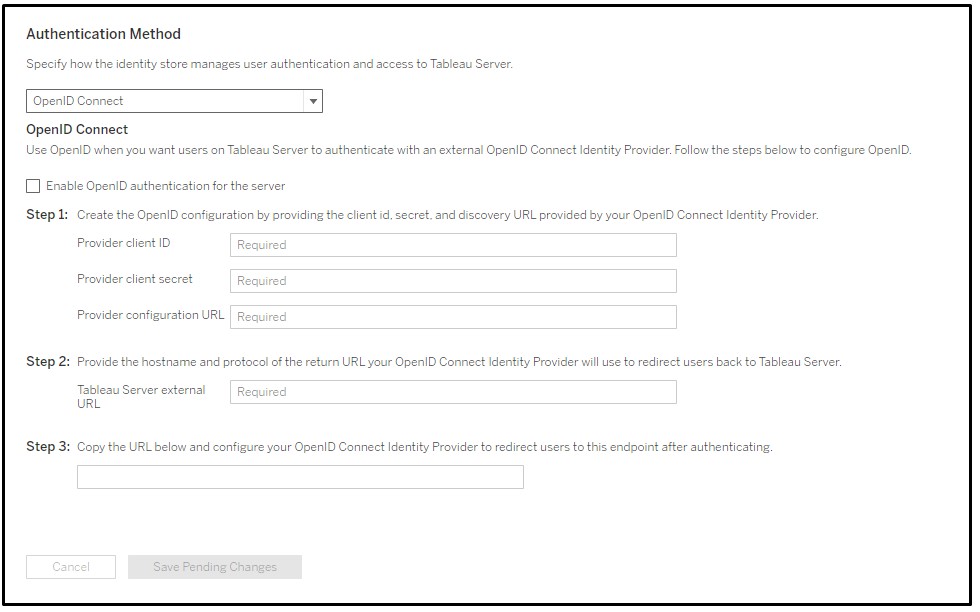Image resolution: width=980 pixels, height=612 pixels.
Task: Click the 'Provider client ID' label text
Action: point(123,243)
